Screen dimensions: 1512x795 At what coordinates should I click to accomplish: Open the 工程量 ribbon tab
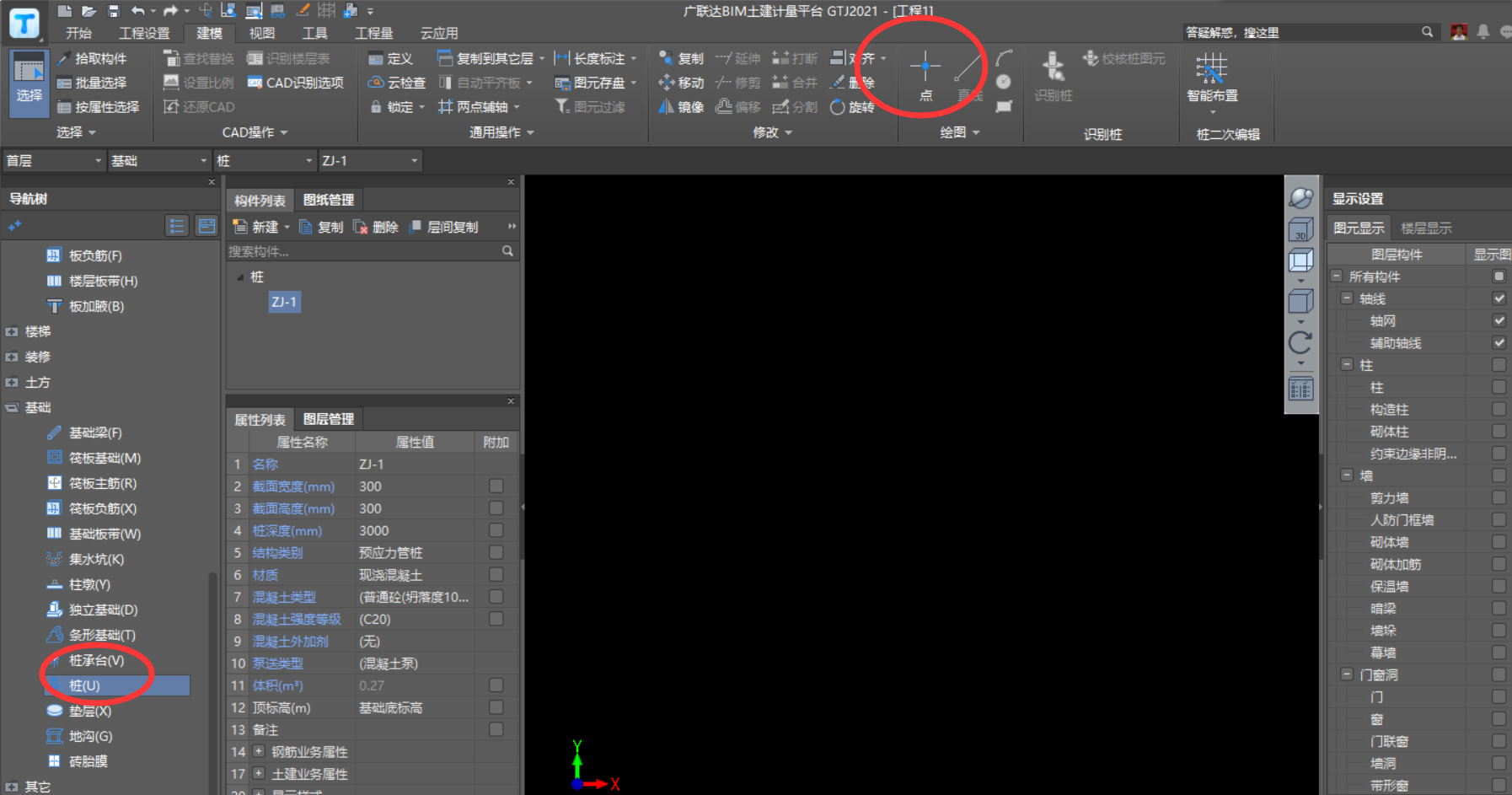click(373, 33)
